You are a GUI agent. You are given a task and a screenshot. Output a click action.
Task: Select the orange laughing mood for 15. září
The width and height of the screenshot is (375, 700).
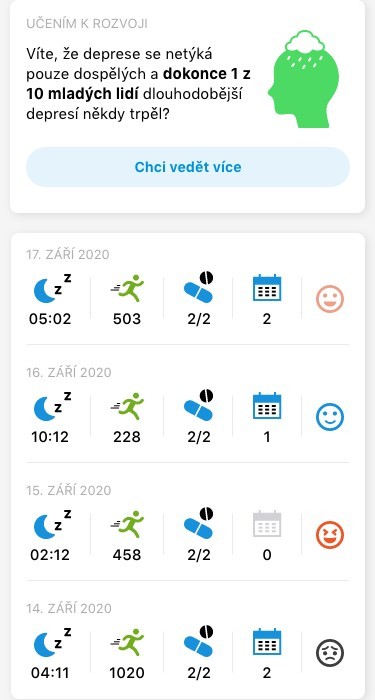(x=330, y=535)
